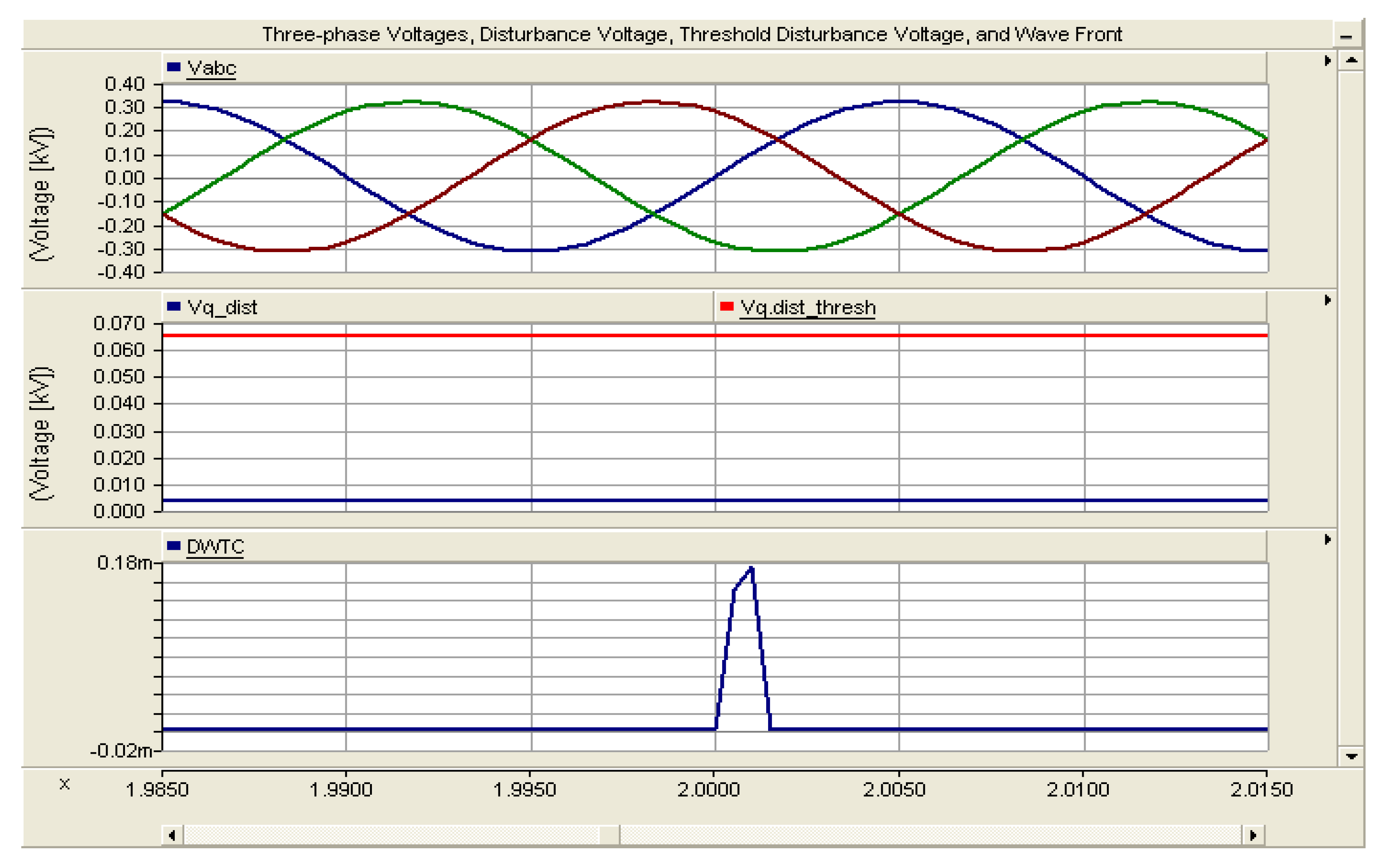The height and width of the screenshot is (868, 1380).
Task: Click the DWTC wave front peak
Action: pyautogui.click(x=751, y=568)
